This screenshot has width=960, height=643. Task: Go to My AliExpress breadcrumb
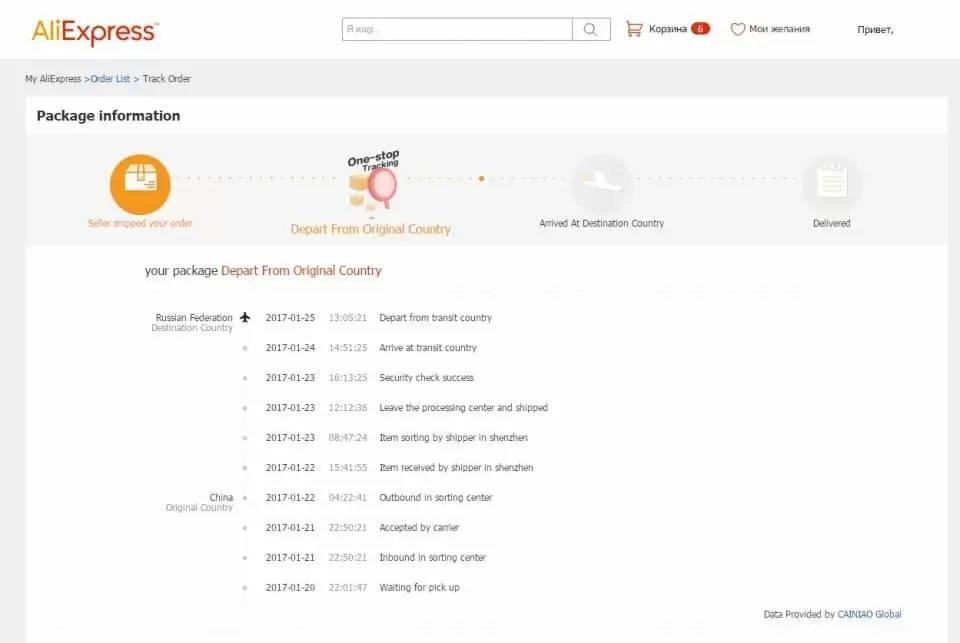pos(53,79)
